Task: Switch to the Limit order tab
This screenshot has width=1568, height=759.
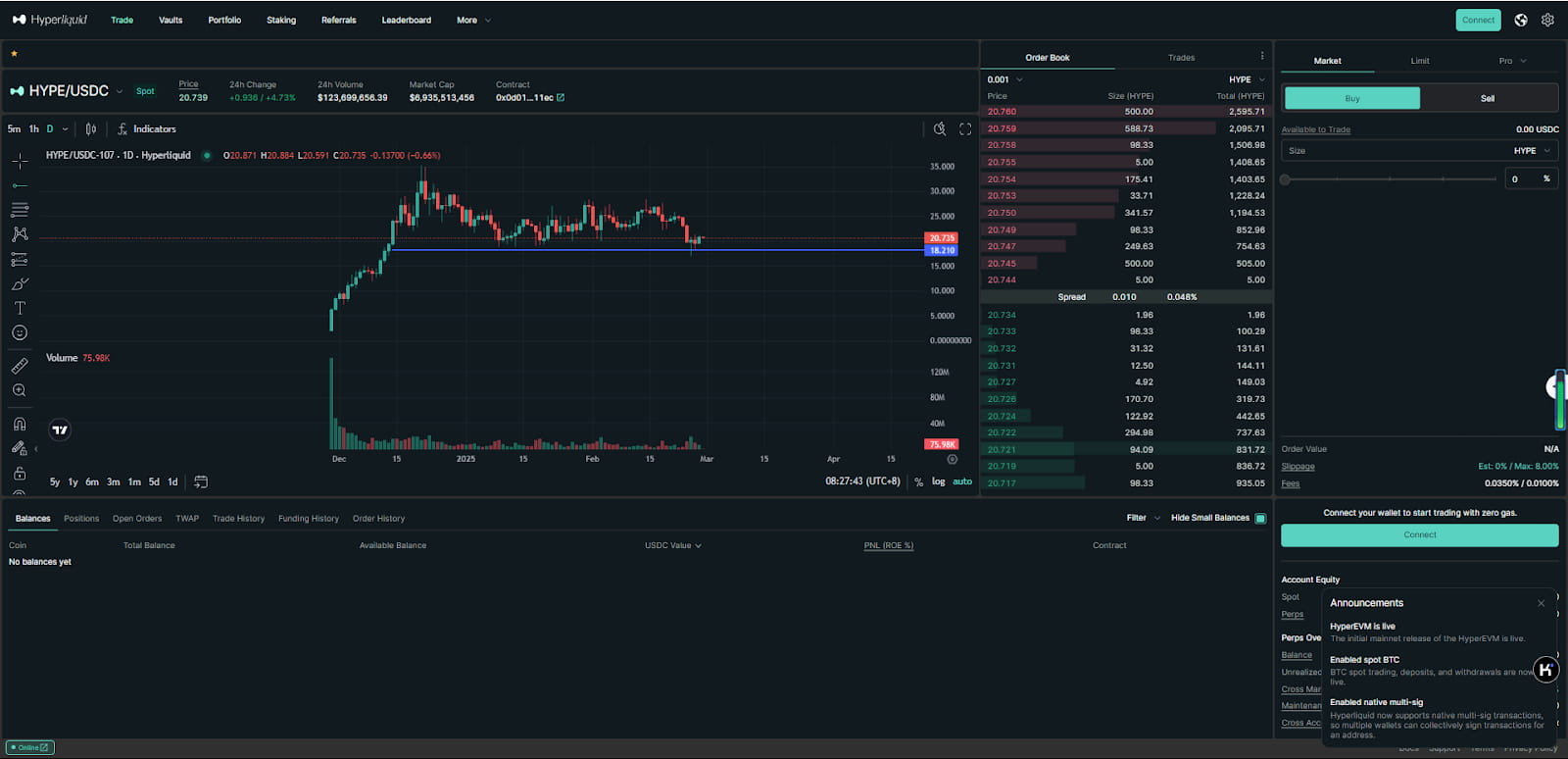Action: coord(1420,61)
